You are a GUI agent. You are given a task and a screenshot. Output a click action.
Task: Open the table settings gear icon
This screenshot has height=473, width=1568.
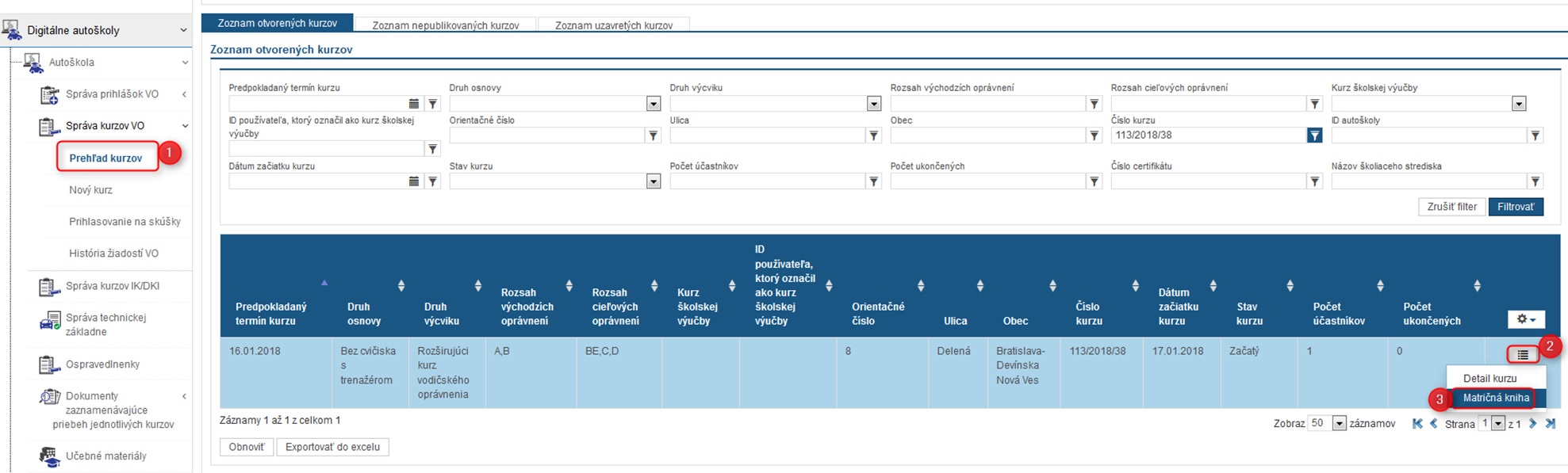[x=1525, y=319]
